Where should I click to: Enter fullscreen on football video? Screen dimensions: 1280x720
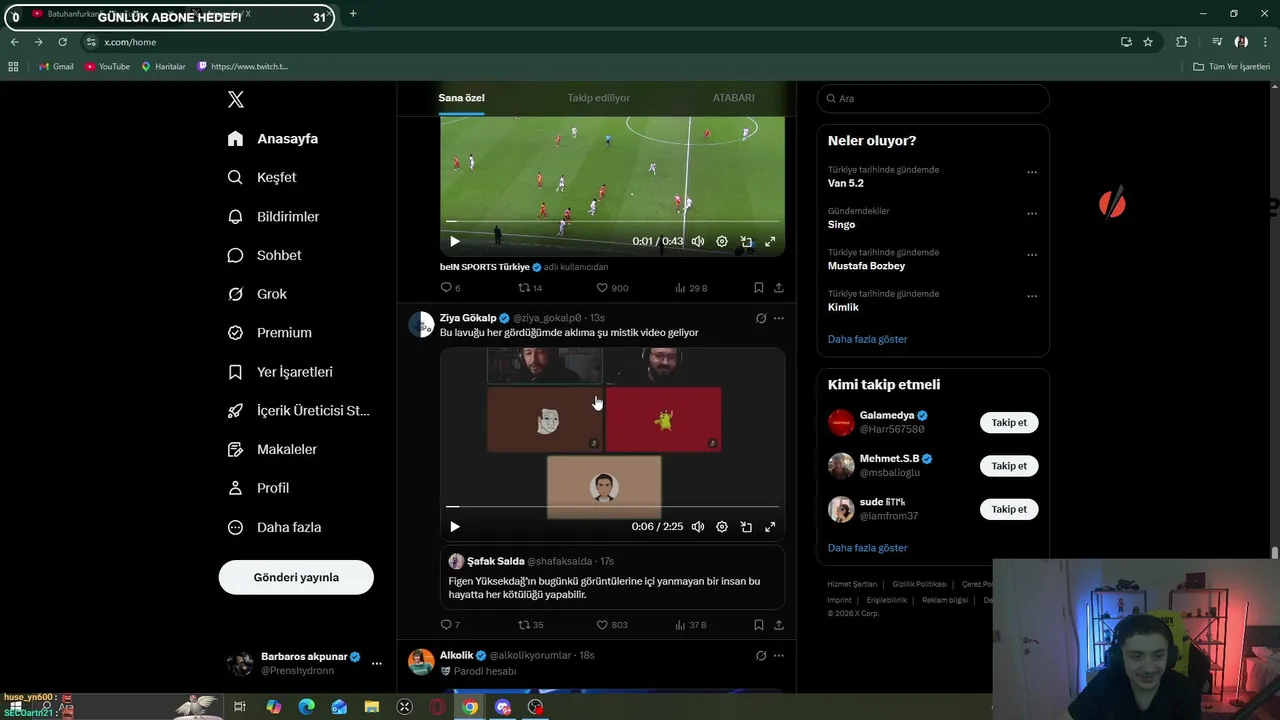point(770,241)
